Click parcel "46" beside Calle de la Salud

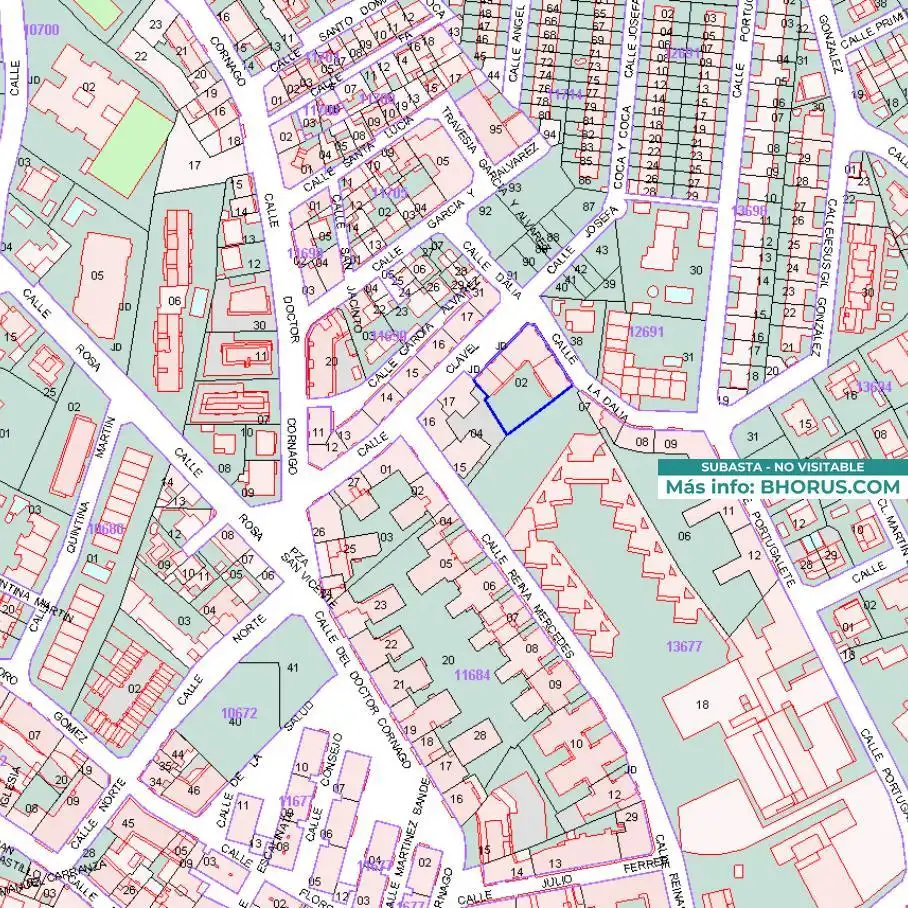pyautogui.click(x=193, y=790)
